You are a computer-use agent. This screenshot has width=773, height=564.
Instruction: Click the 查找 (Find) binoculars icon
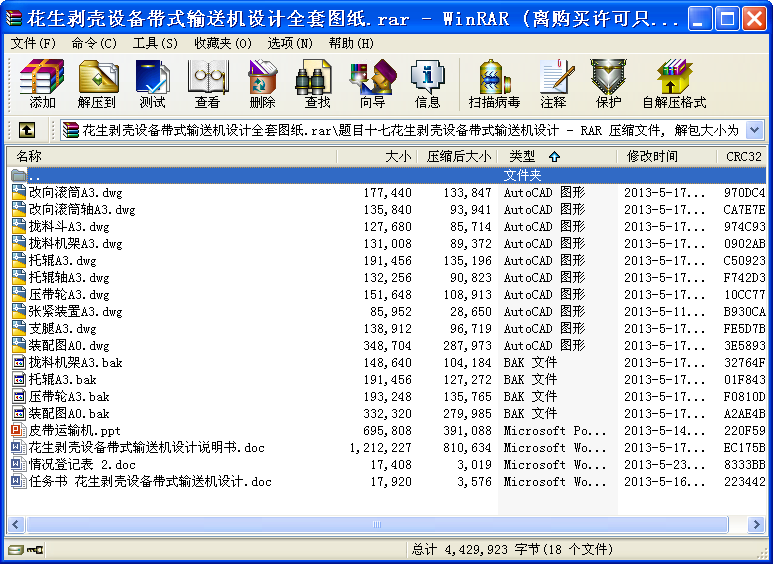pos(314,77)
